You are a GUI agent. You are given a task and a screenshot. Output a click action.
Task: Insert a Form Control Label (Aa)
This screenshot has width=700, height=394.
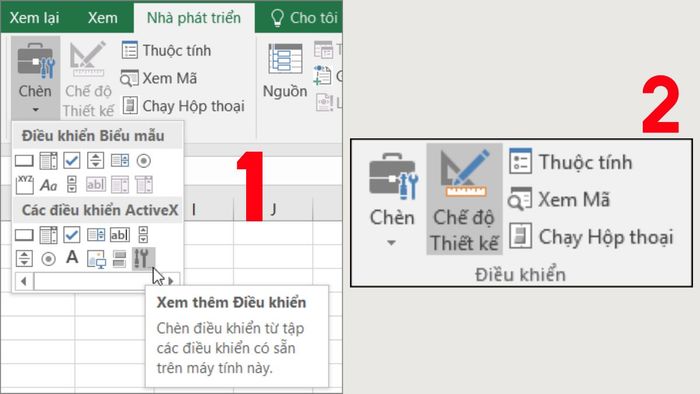point(48,184)
